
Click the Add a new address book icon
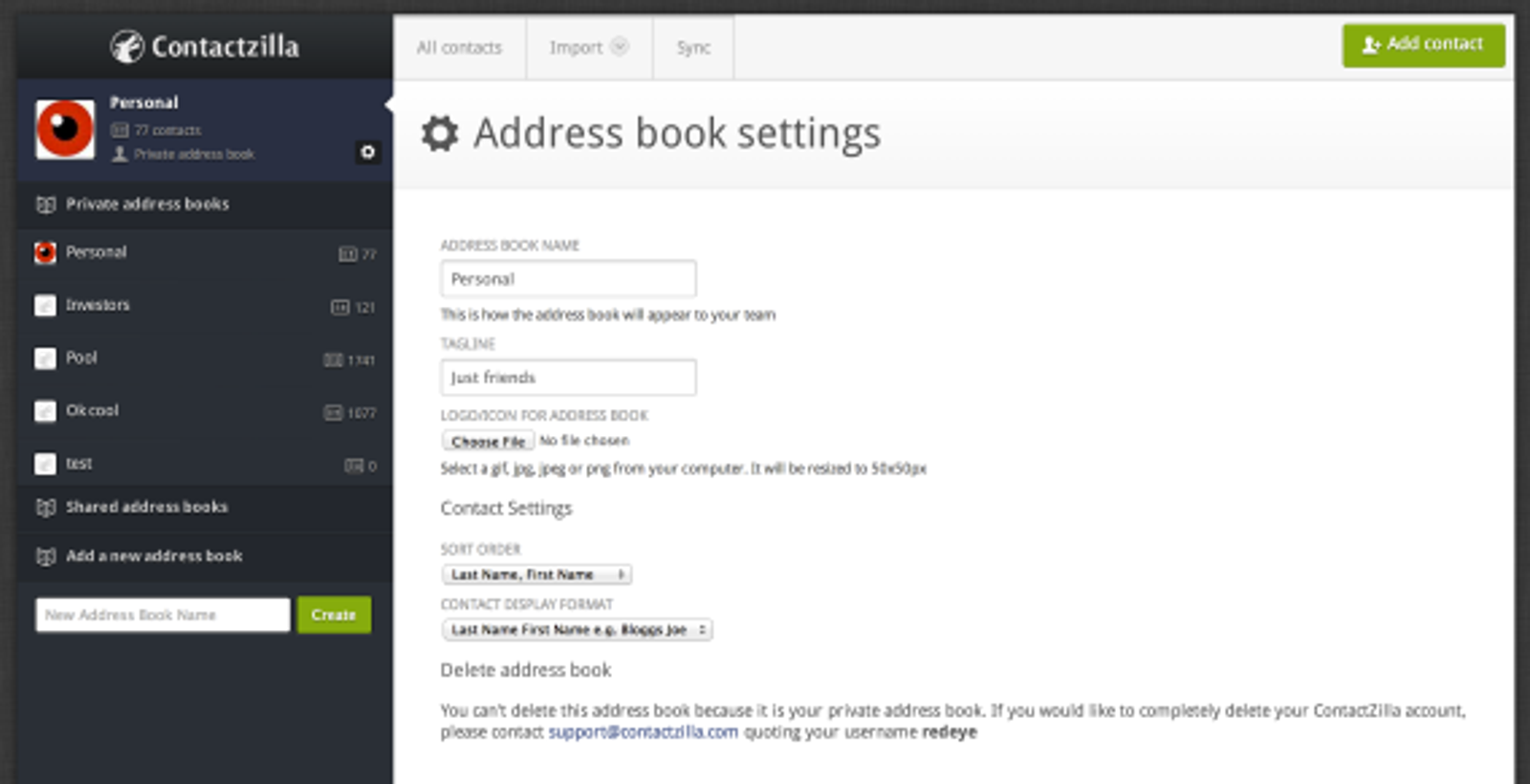(x=45, y=556)
